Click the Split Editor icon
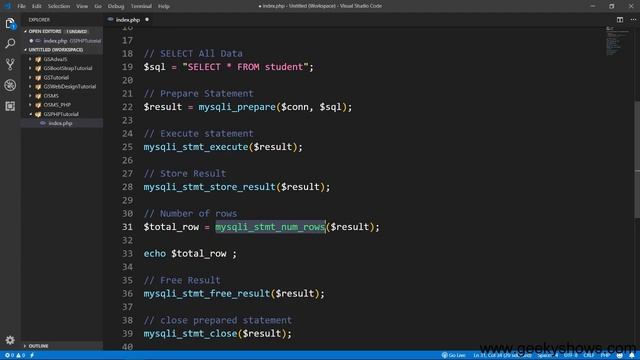 [x=620, y=20]
